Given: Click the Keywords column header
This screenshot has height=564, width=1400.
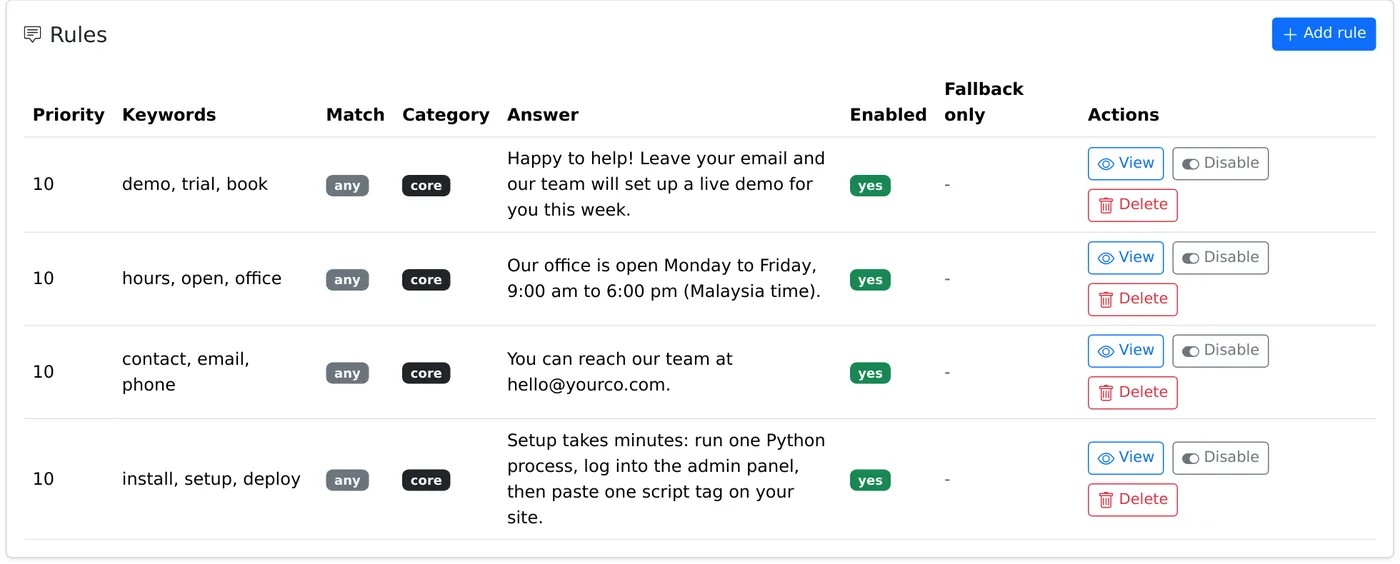Looking at the screenshot, I should coord(169,115).
